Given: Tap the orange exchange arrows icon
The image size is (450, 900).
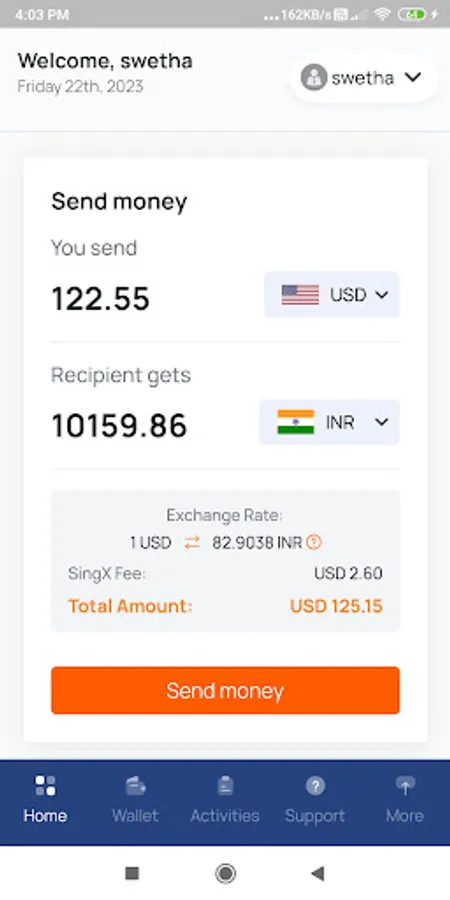Looking at the screenshot, I should (x=192, y=542).
